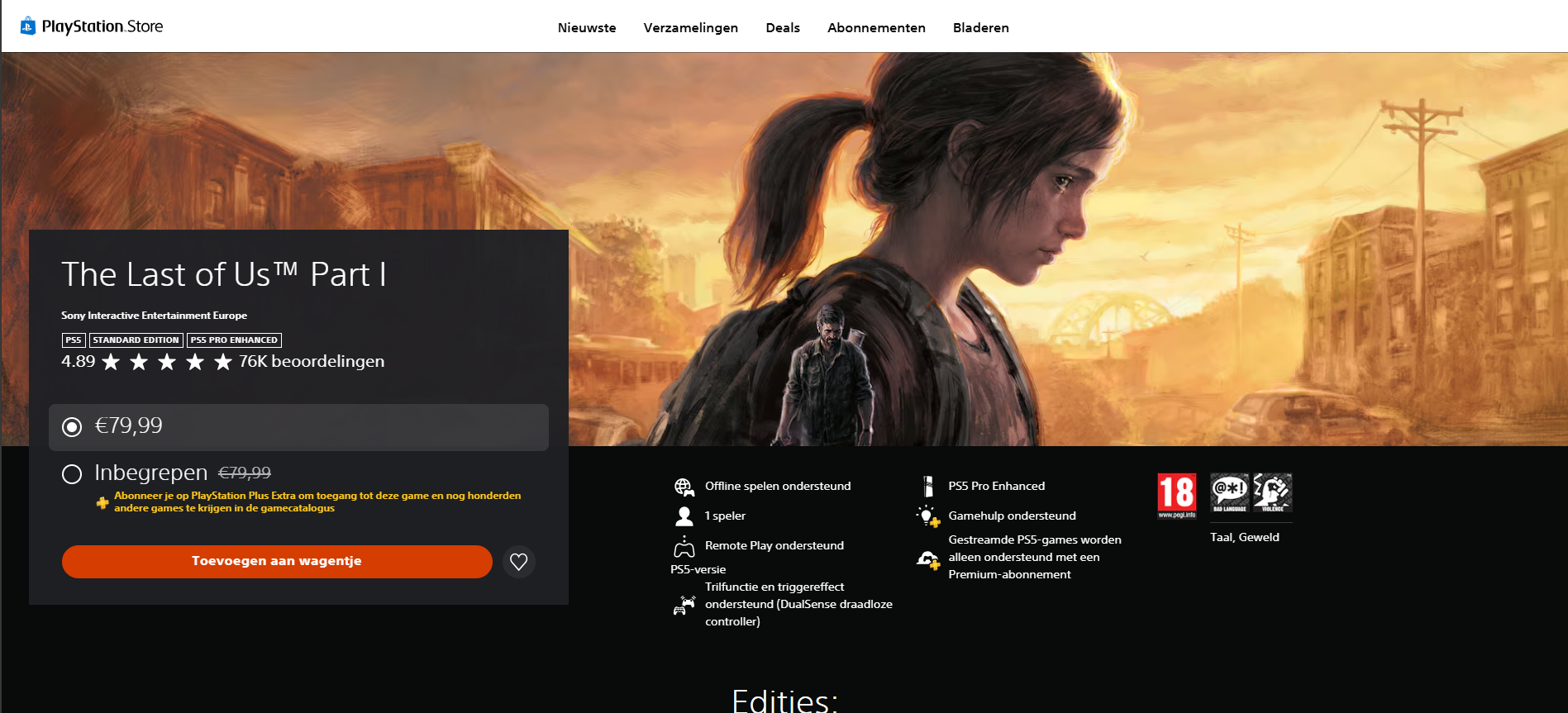This screenshot has height=713, width=1568.
Task: Open the Verzamelingen menu
Action: 691,27
